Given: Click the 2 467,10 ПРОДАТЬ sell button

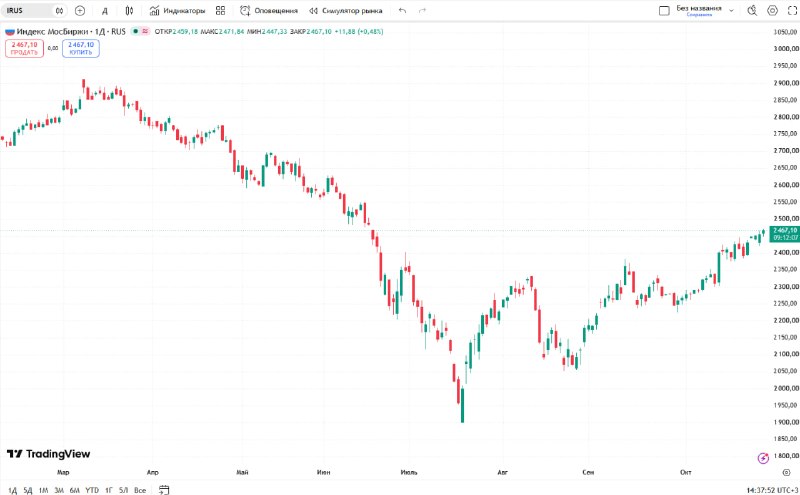Looking at the screenshot, I should pyautogui.click(x=24, y=48).
